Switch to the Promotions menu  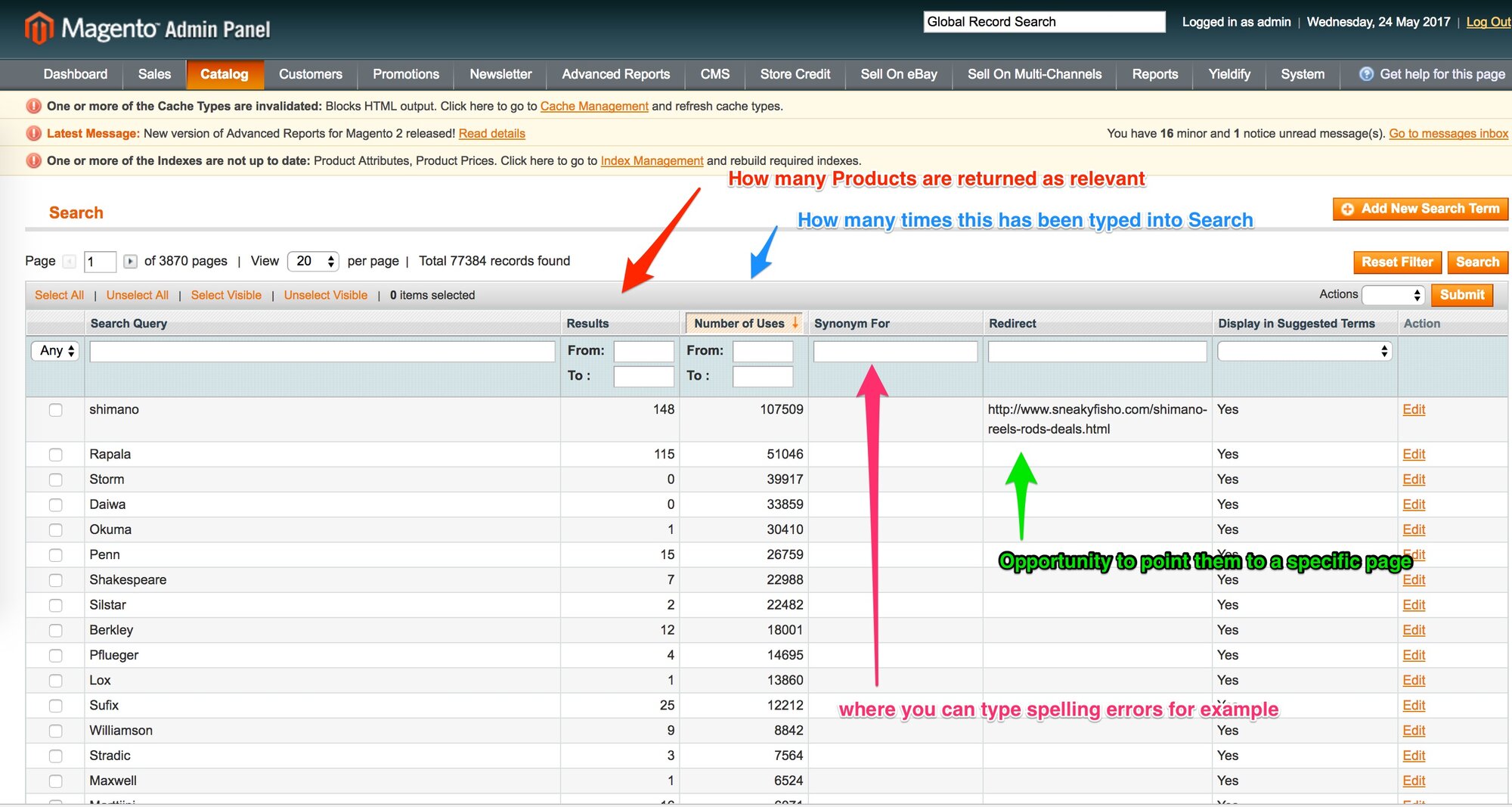pyautogui.click(x=405, y=74)
